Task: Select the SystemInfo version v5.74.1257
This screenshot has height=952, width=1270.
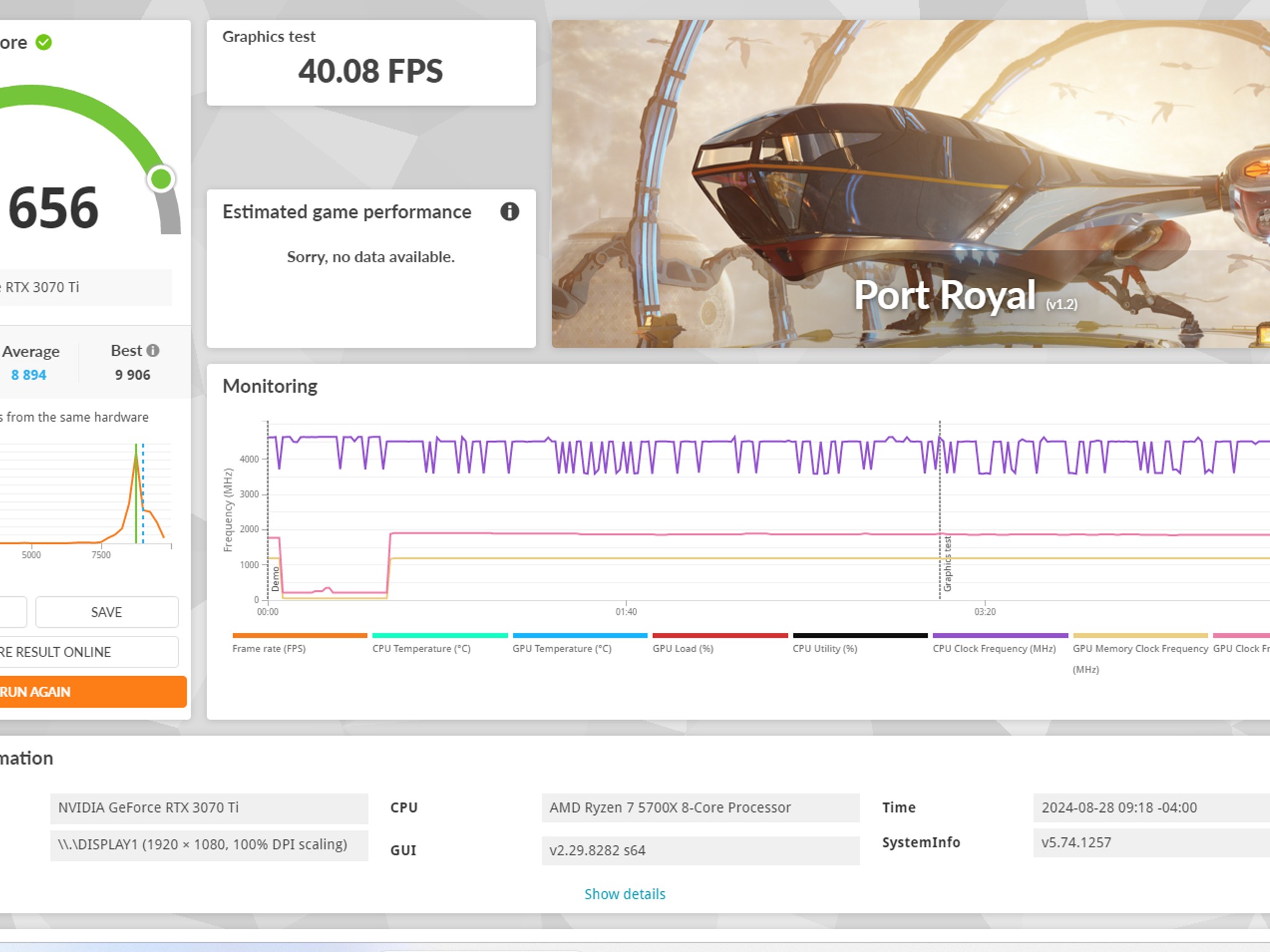Action: [1152, 843]
